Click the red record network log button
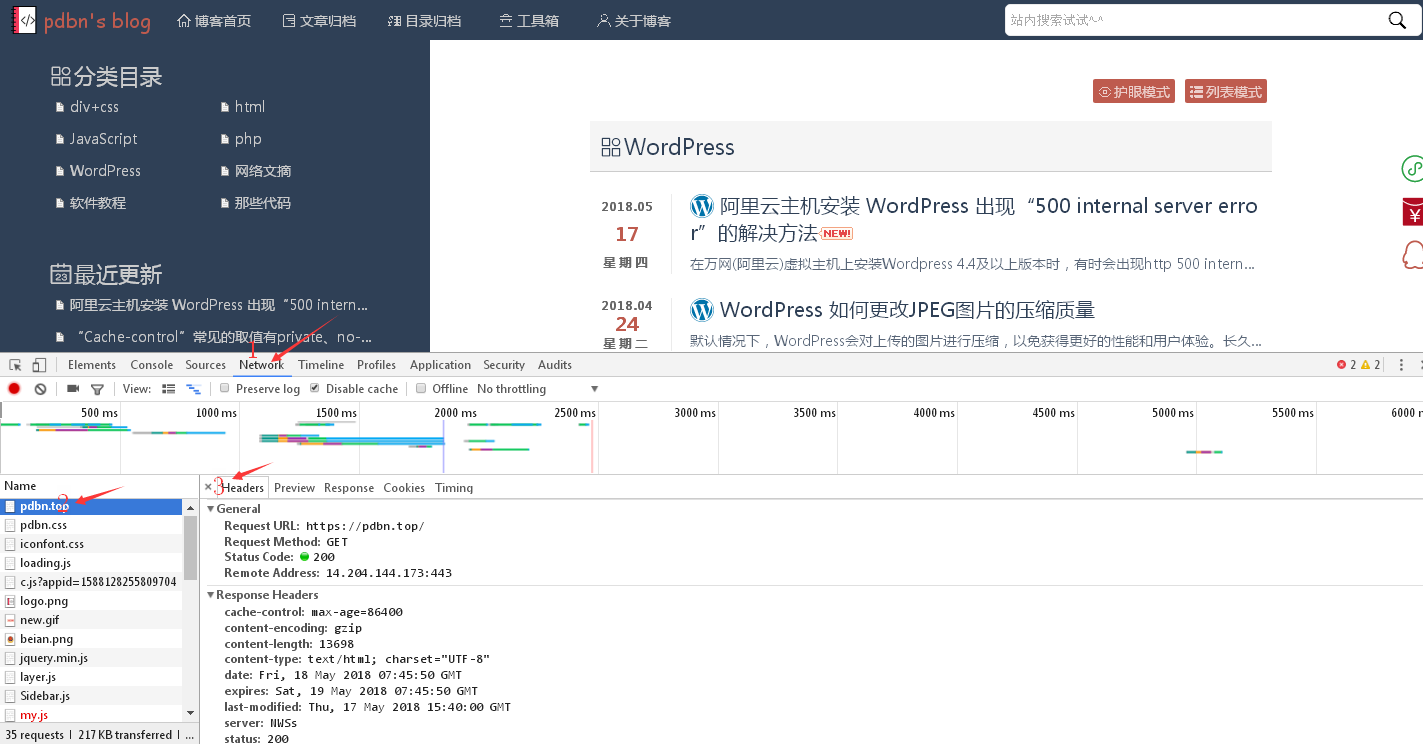This screenshot has height=744, width=1423. 14,389
